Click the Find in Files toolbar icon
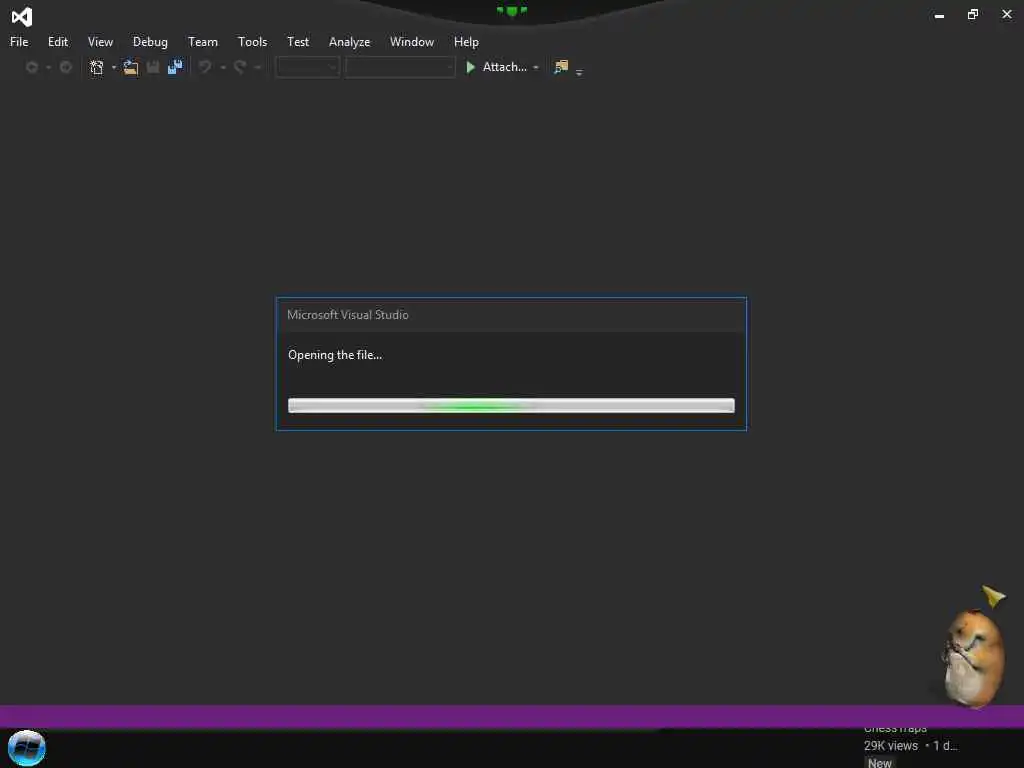Viewport: 1024px width, 768px height. (561, 67)
